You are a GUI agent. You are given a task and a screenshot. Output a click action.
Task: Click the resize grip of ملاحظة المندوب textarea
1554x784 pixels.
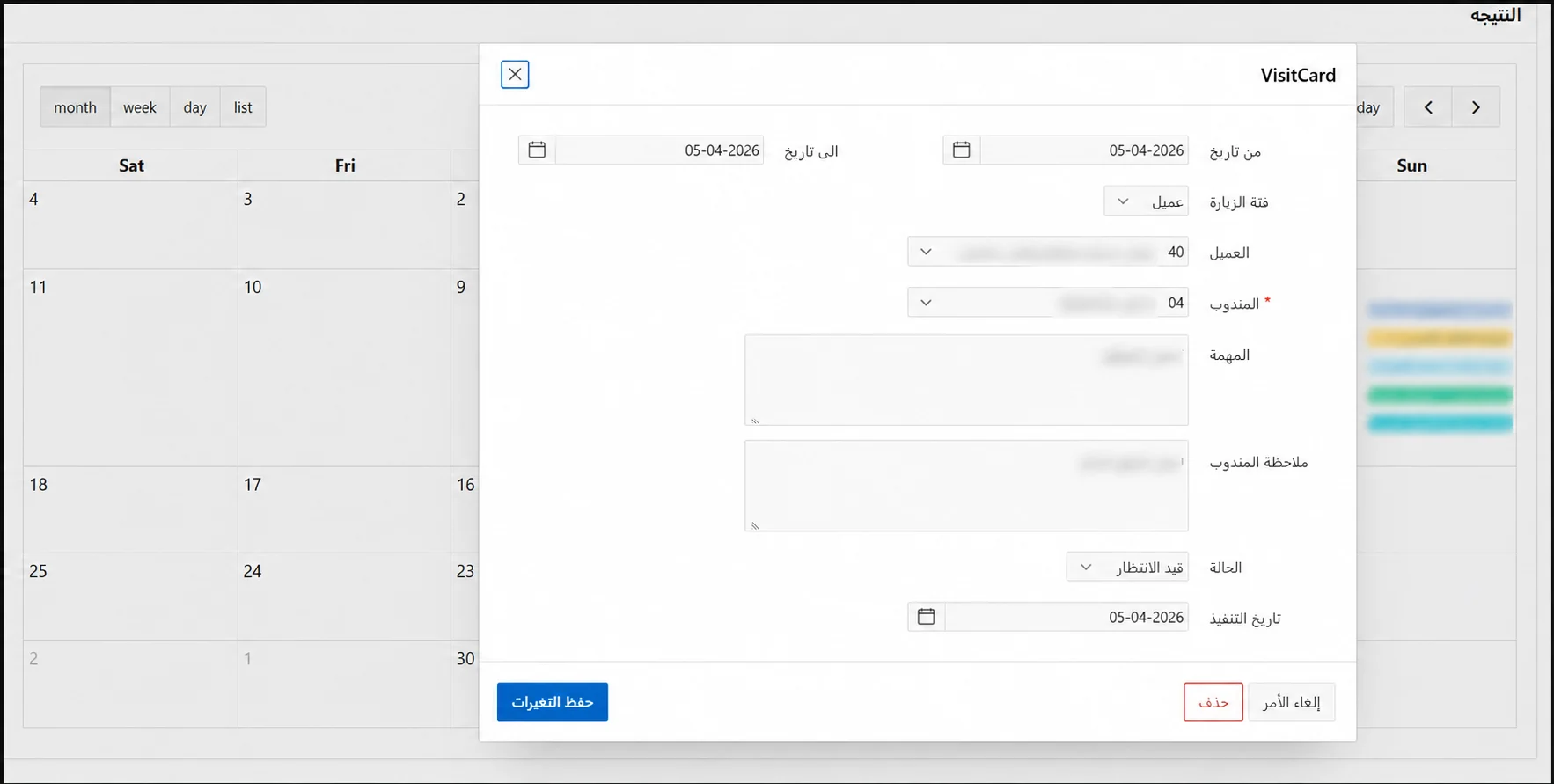[x=755, y=526]
